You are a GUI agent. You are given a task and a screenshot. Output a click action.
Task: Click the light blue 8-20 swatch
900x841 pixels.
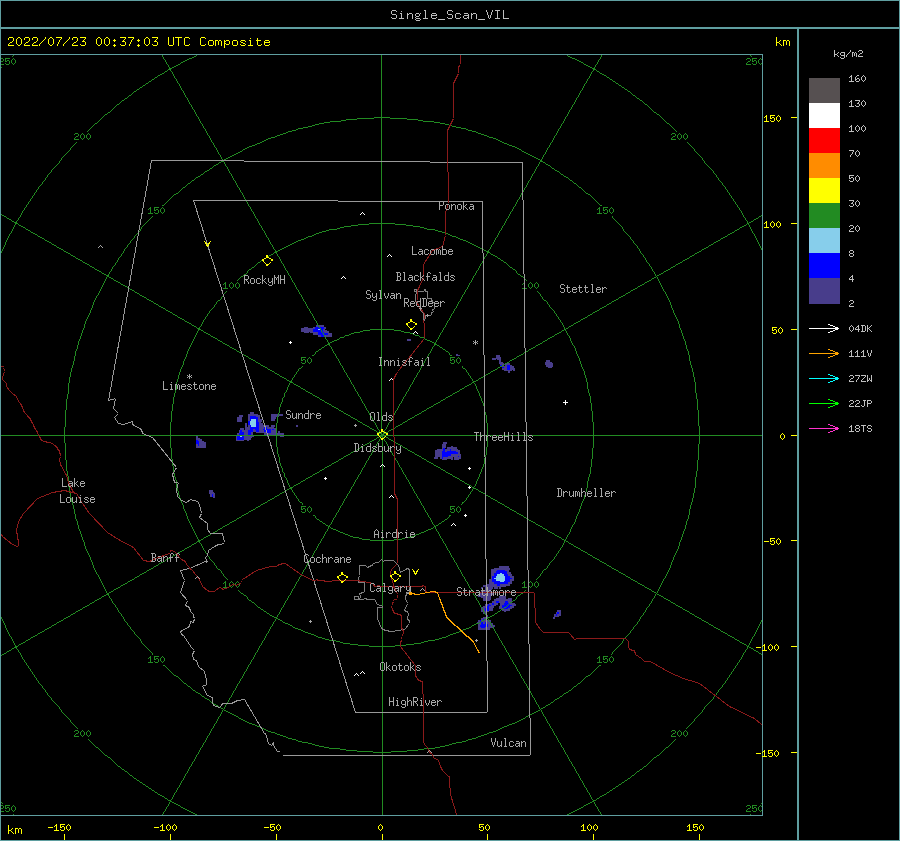click(x=824, y=241)
